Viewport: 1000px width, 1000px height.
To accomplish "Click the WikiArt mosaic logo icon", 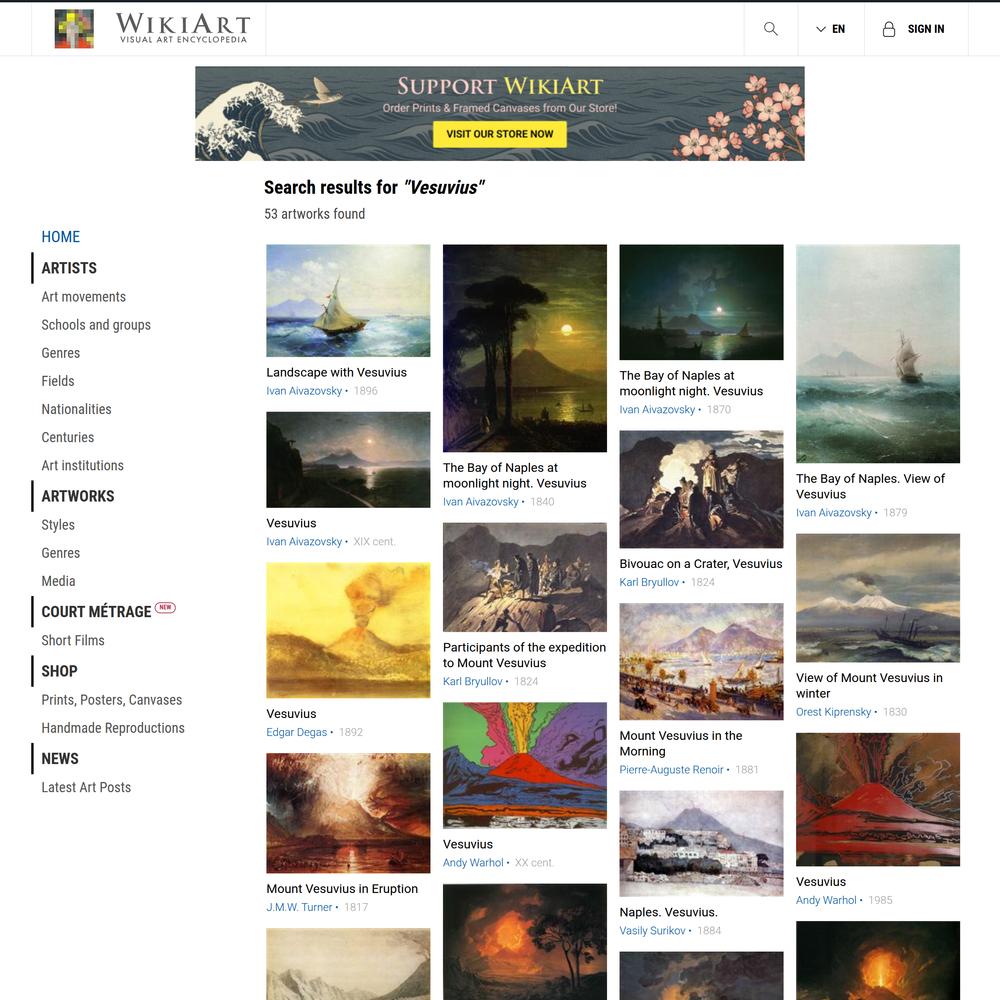I will pos(74,29).
